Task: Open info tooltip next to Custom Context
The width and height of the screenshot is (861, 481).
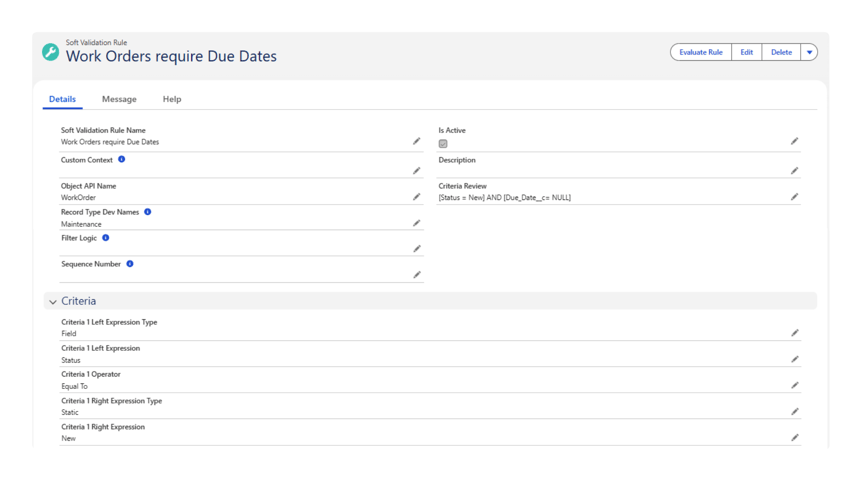Action: [122, 160]
